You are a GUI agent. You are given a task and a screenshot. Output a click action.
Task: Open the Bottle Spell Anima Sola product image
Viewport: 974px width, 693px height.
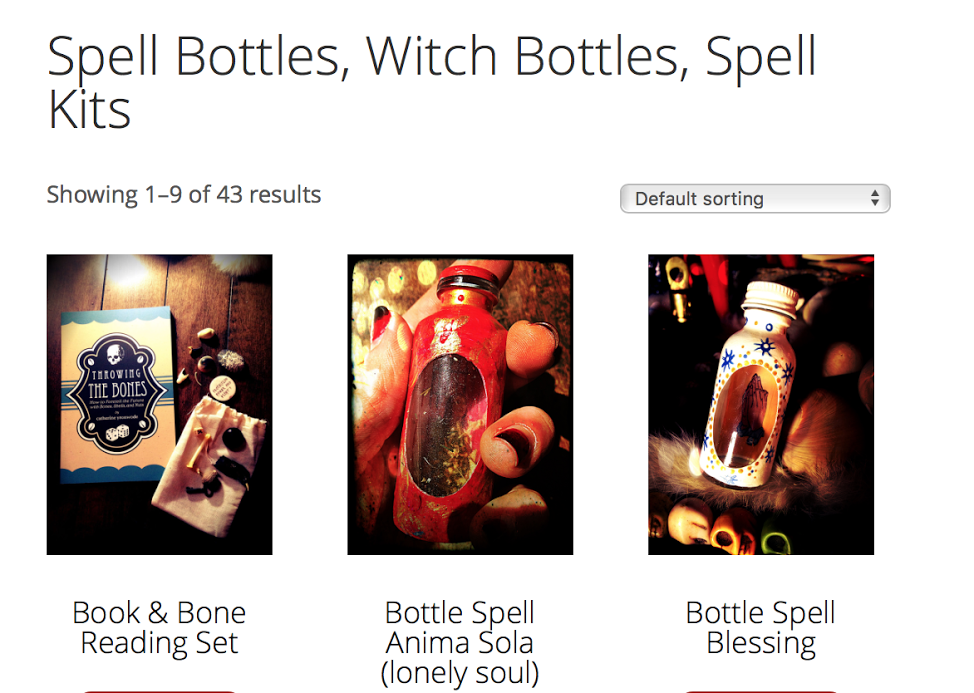(460, 404)
